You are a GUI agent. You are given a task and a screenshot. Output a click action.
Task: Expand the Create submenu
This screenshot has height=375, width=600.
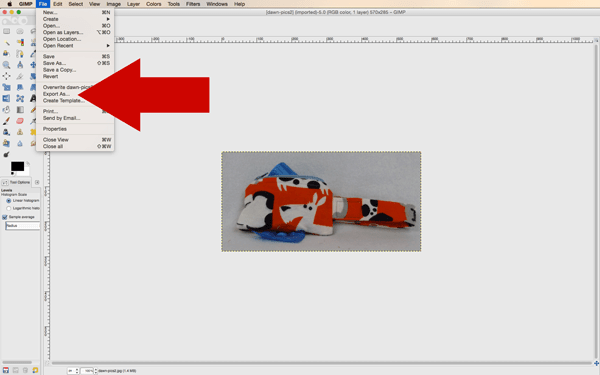[75, 19]
